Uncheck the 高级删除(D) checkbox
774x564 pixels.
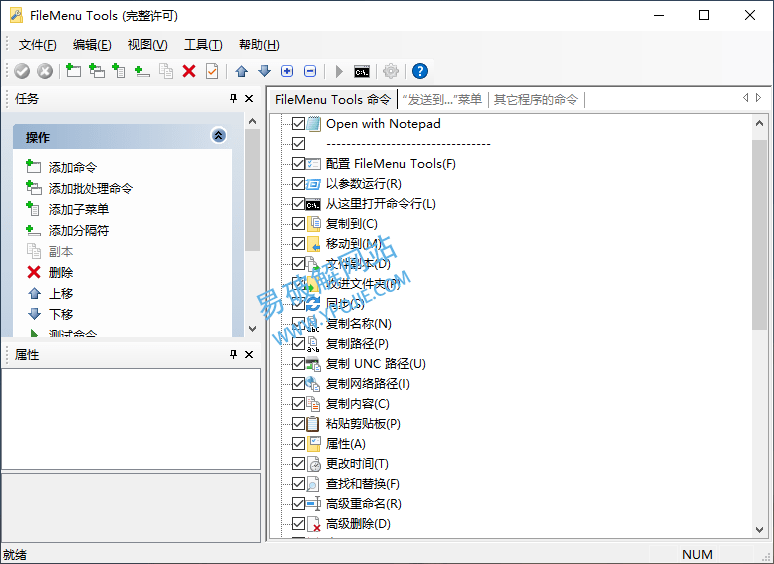point(298,524)
